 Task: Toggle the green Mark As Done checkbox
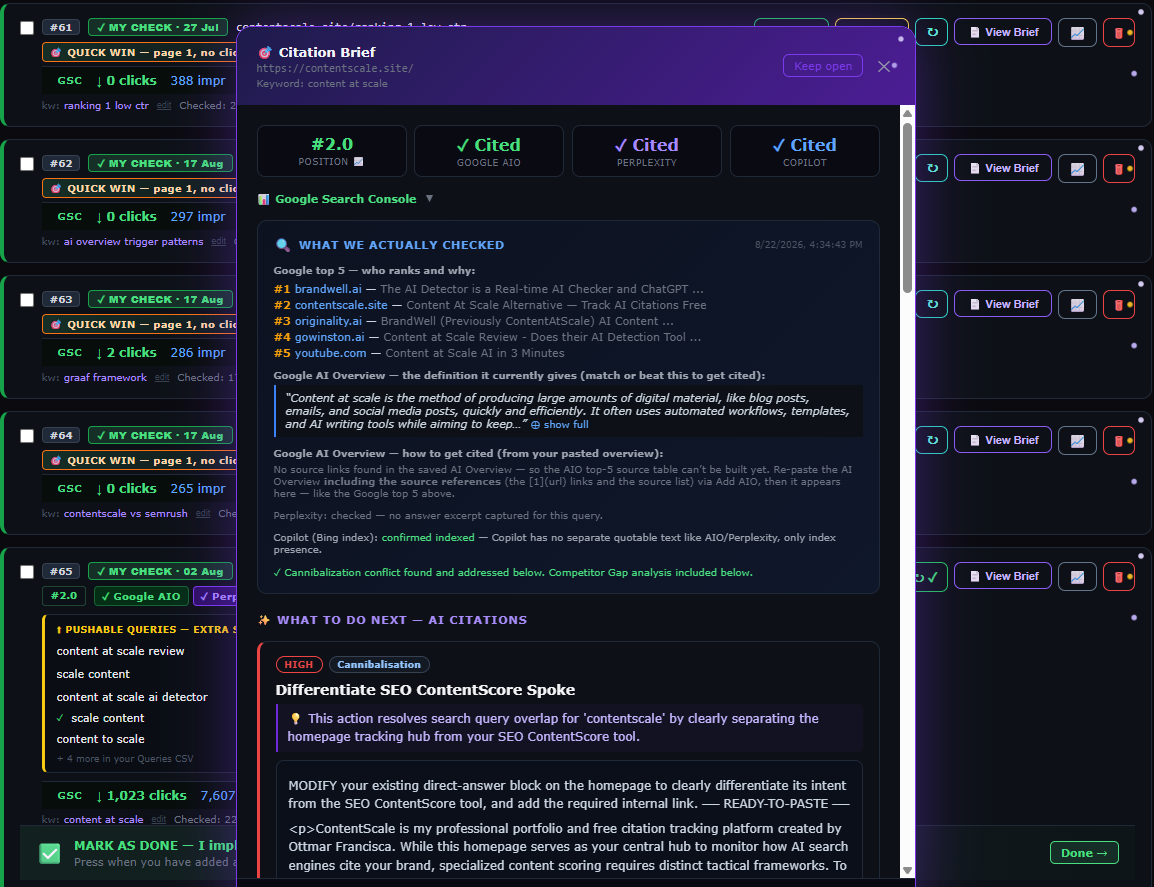tap(49, 853)
